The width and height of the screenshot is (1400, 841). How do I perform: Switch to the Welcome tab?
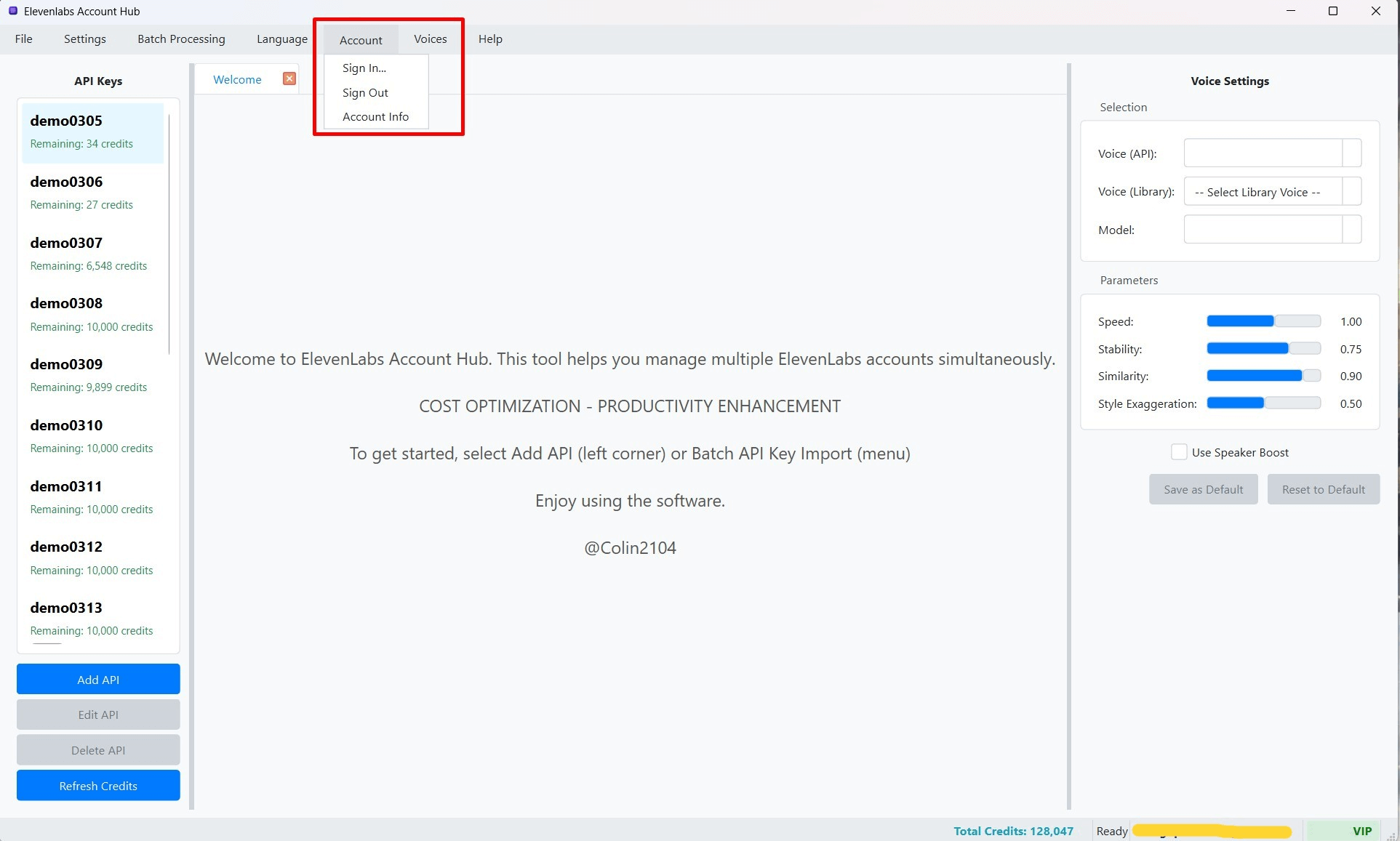(x=237, y=79)
